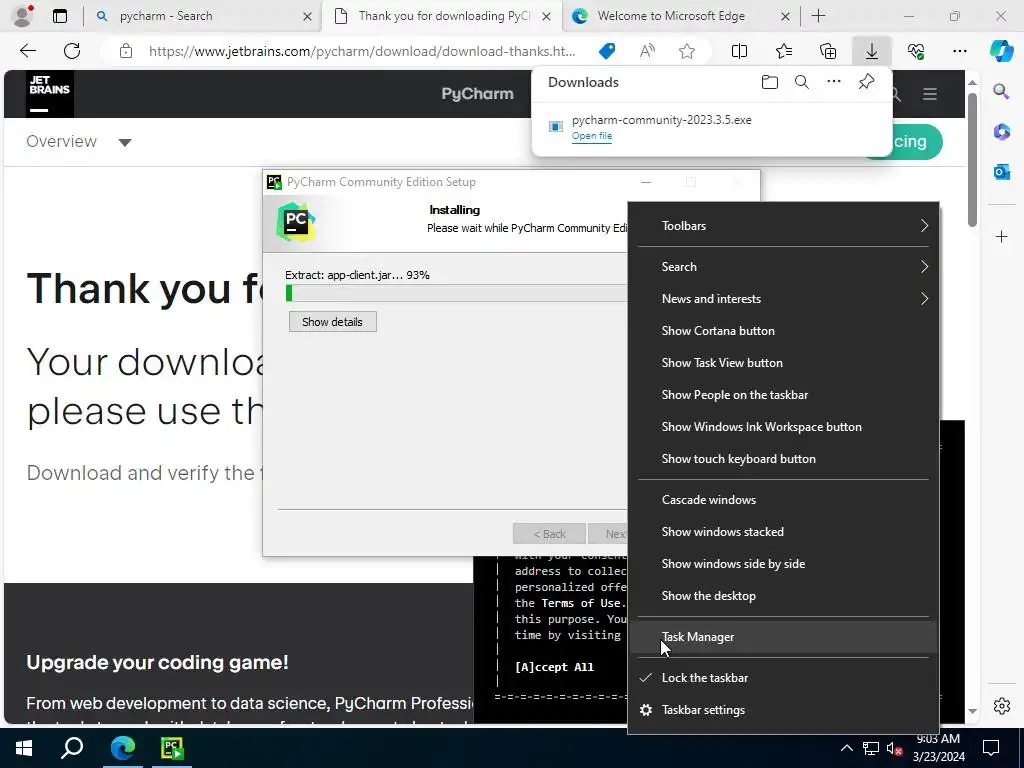
Task: Open sidebar settings gear icon
Action: point(1001,706)
